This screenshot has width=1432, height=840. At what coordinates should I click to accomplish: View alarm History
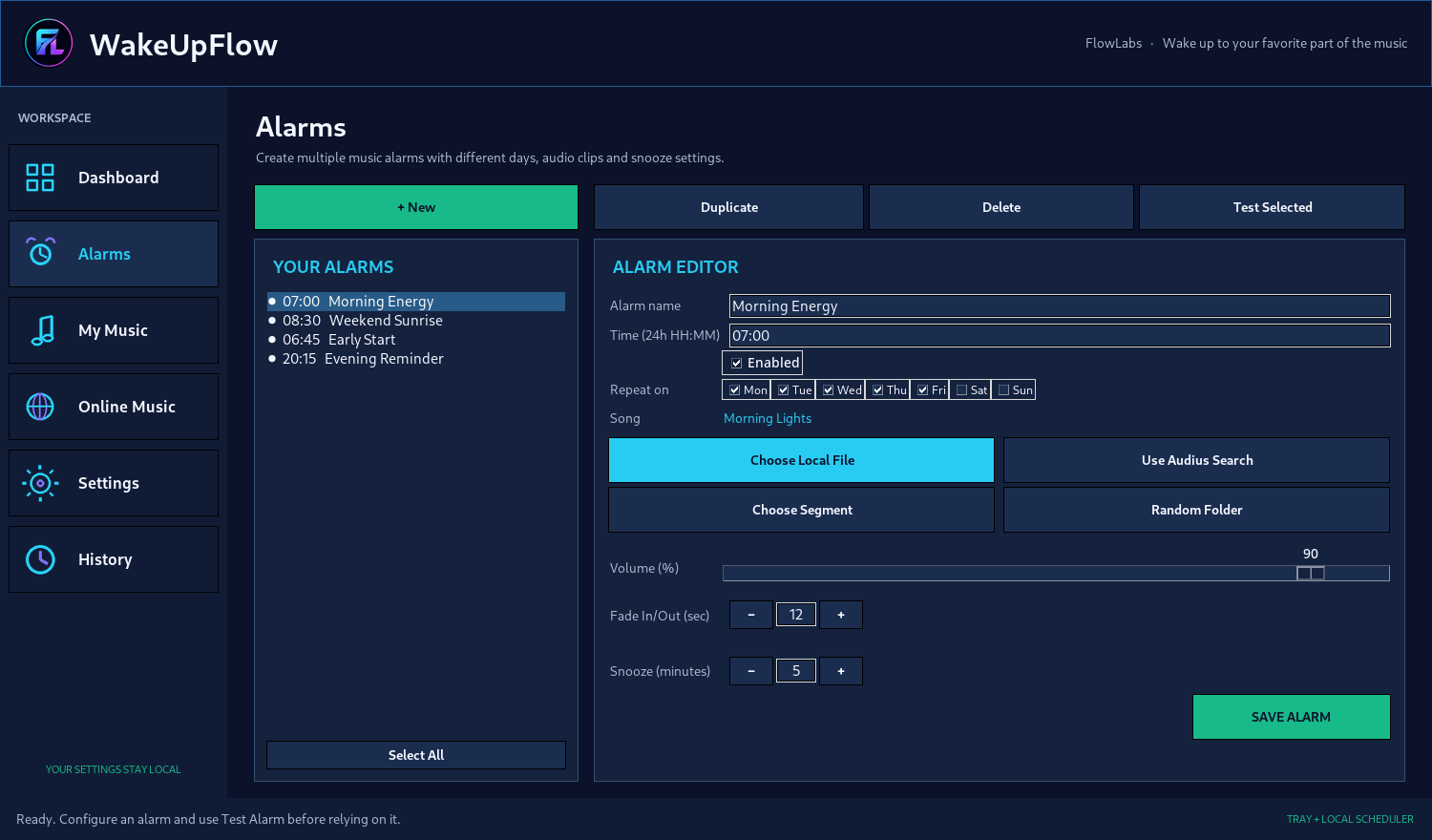114,559
